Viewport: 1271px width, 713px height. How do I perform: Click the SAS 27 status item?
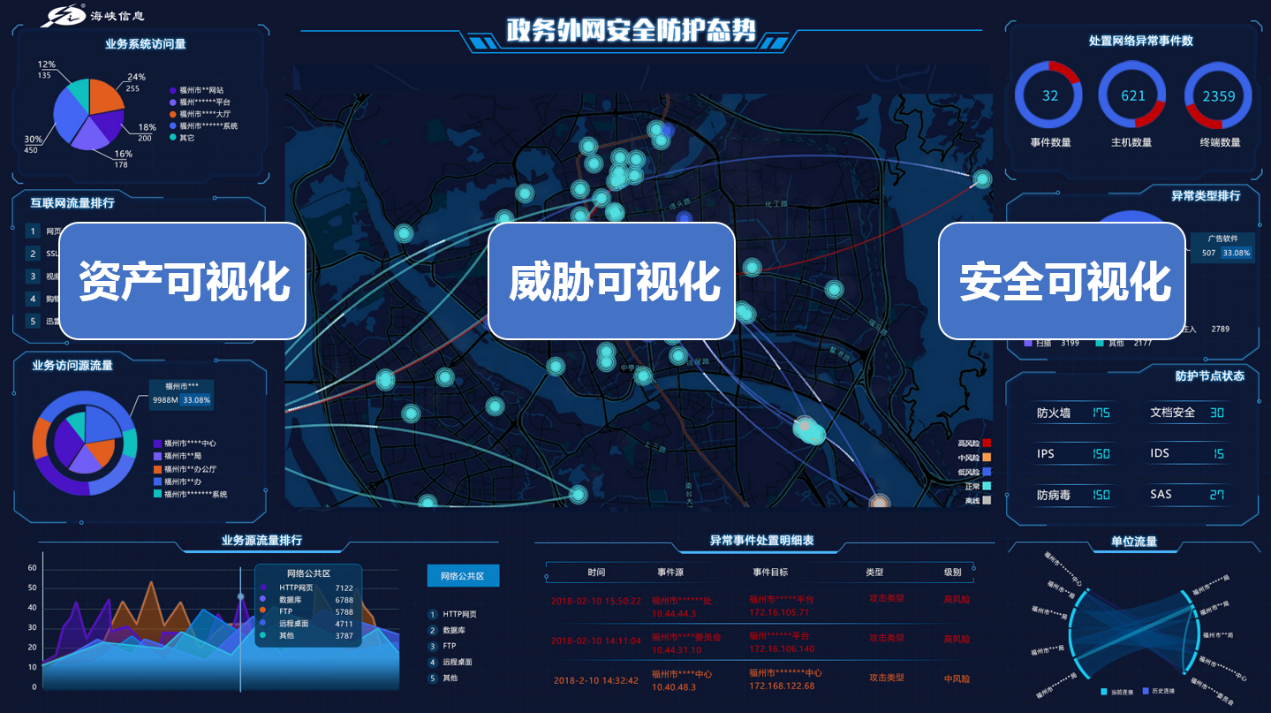(1188, 494)
